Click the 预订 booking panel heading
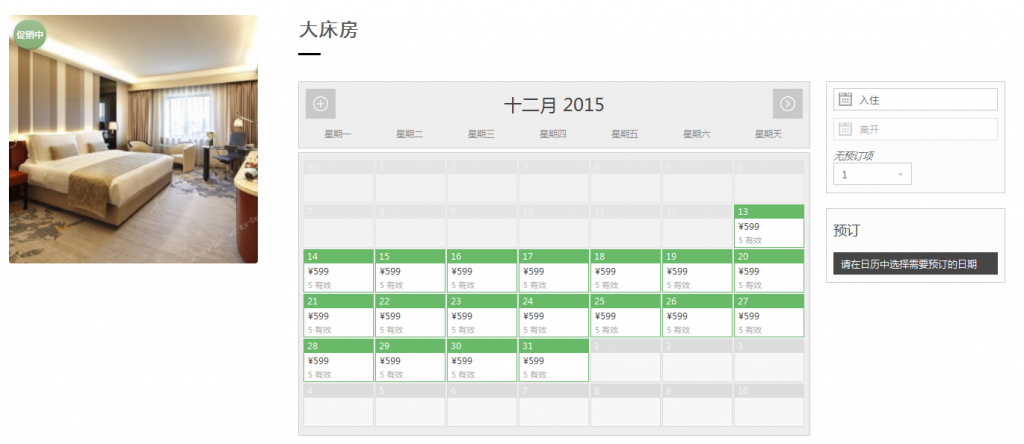 [x=846, y=230]
